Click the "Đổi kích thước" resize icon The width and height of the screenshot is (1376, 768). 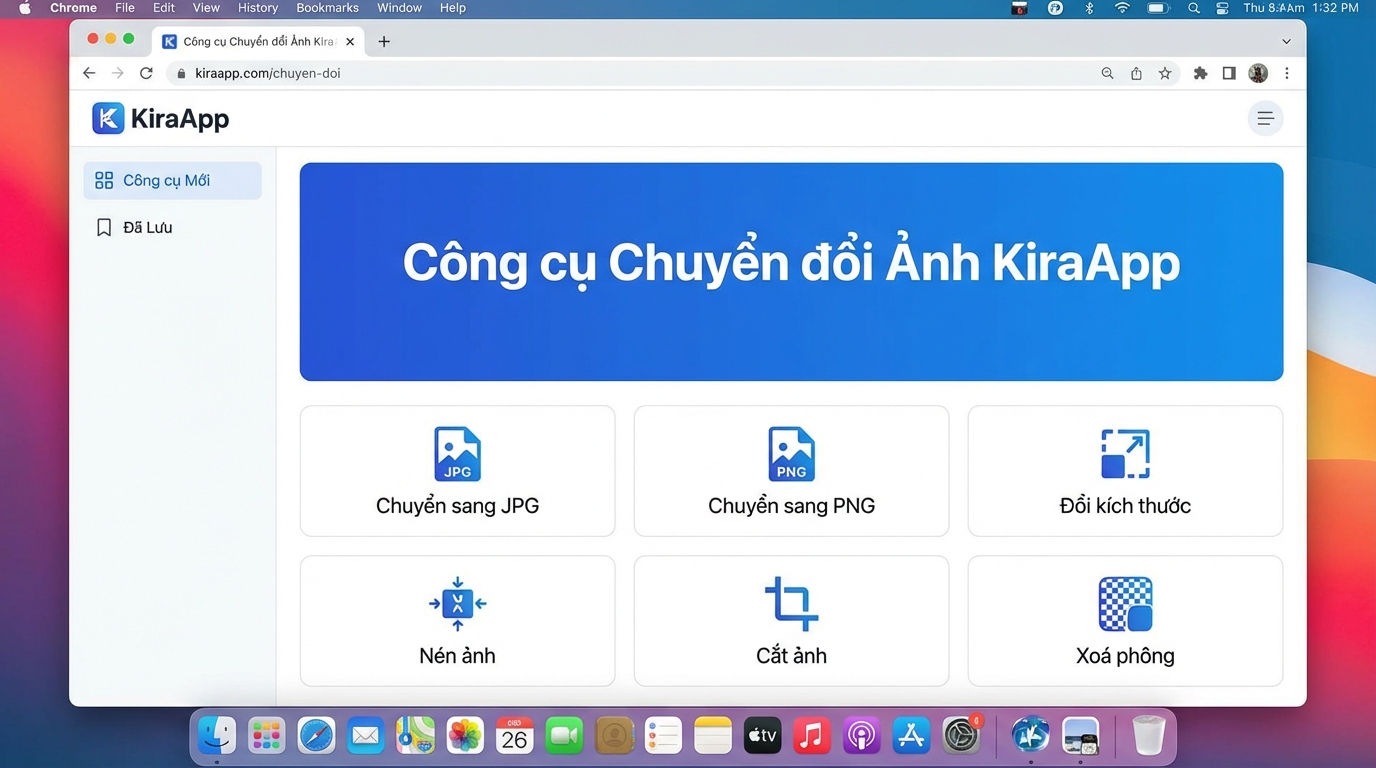click(1124, 453)
